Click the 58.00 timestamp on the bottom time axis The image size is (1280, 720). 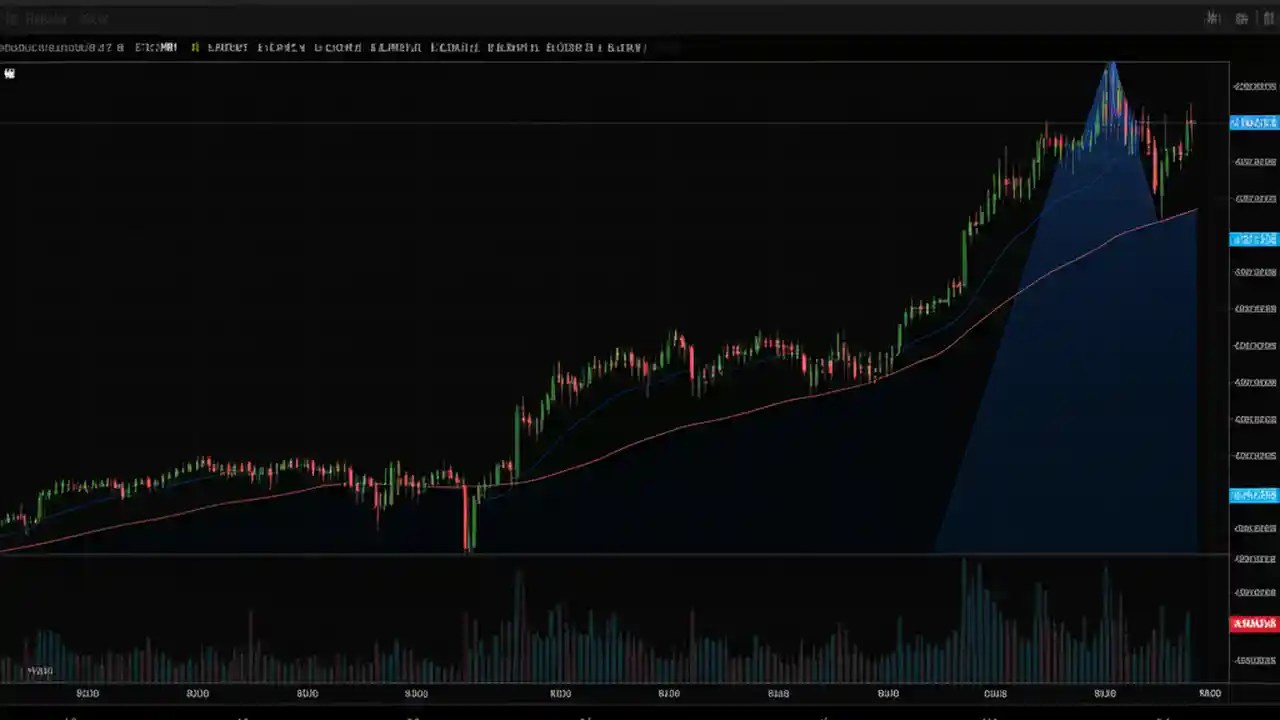[x=1210, y=692]
